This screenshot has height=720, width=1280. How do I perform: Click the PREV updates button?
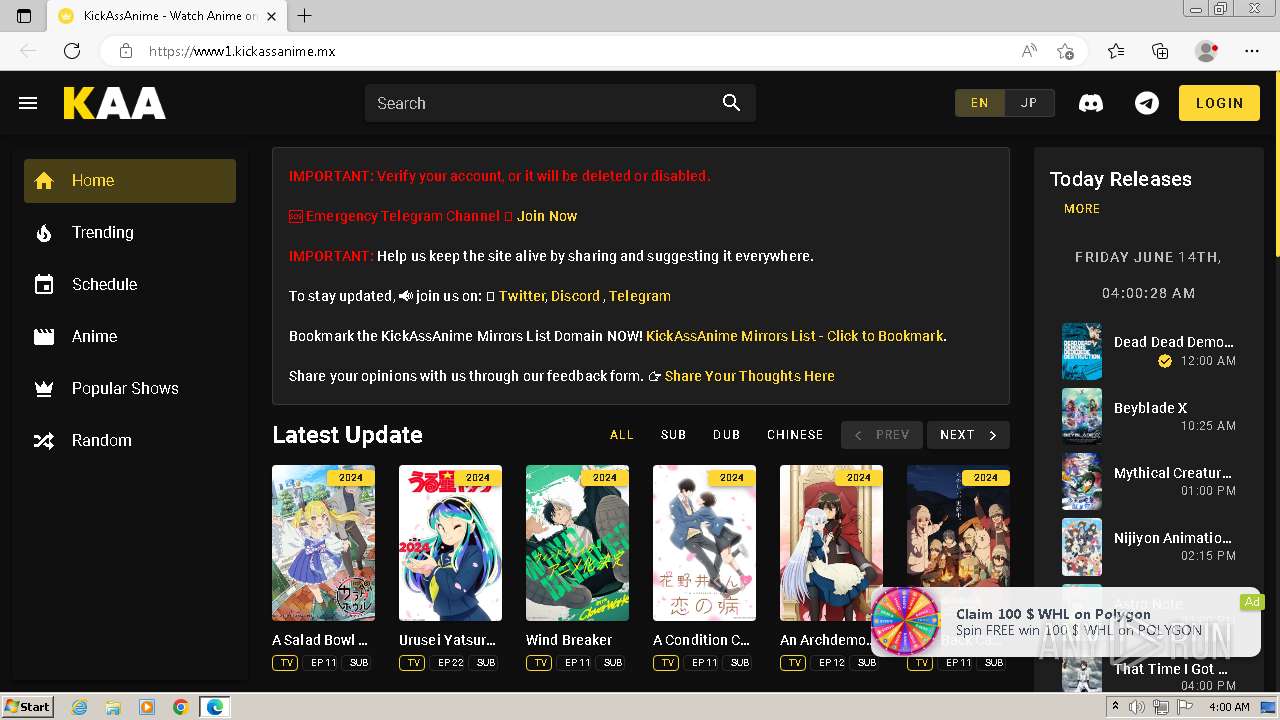(881, 435)
